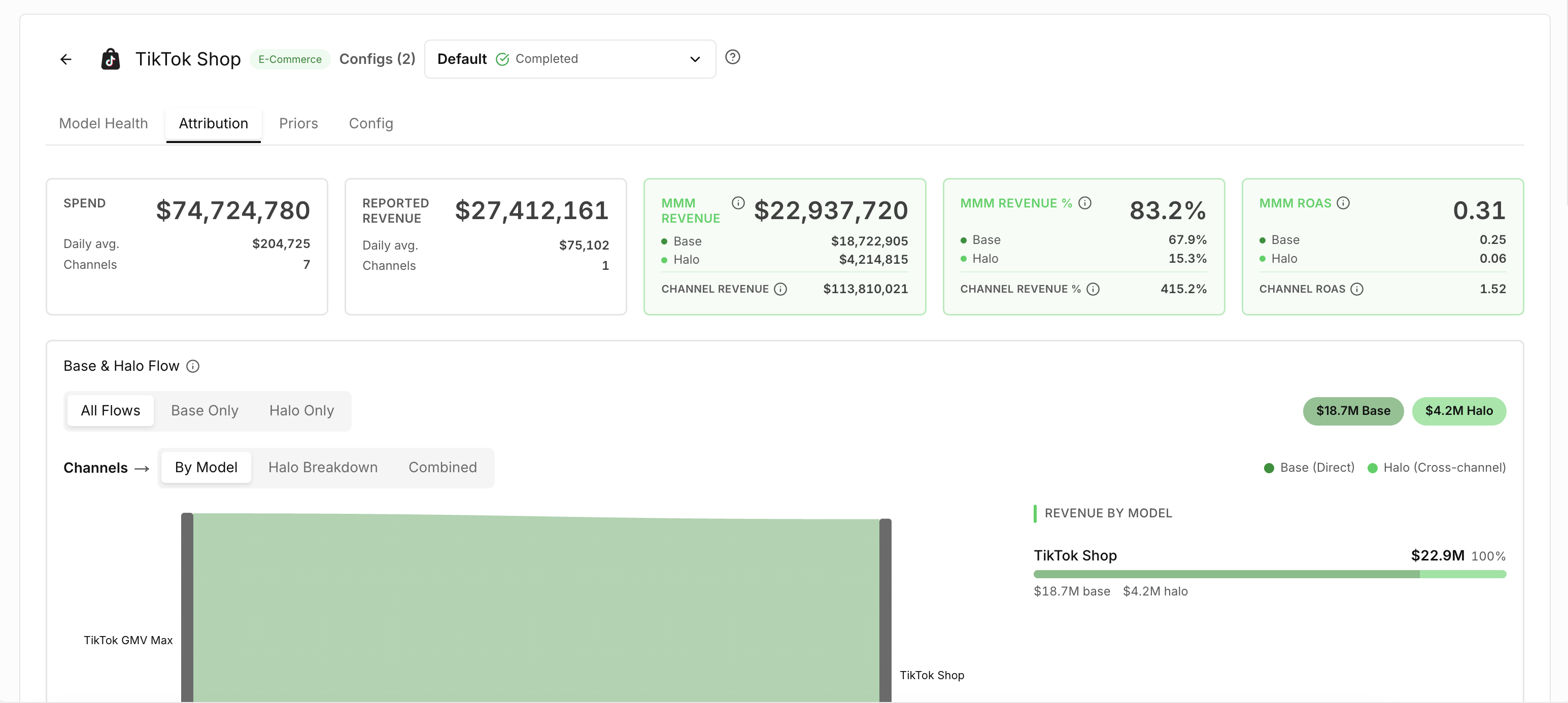Open the Priors tab
Screen dimensions: 1568x703
(x=298, y=124)
